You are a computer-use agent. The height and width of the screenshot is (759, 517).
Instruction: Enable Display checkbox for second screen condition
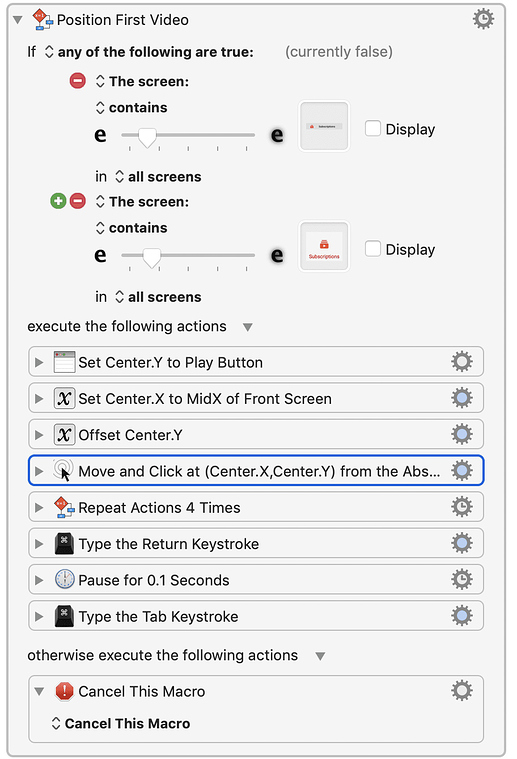(372, 249)
